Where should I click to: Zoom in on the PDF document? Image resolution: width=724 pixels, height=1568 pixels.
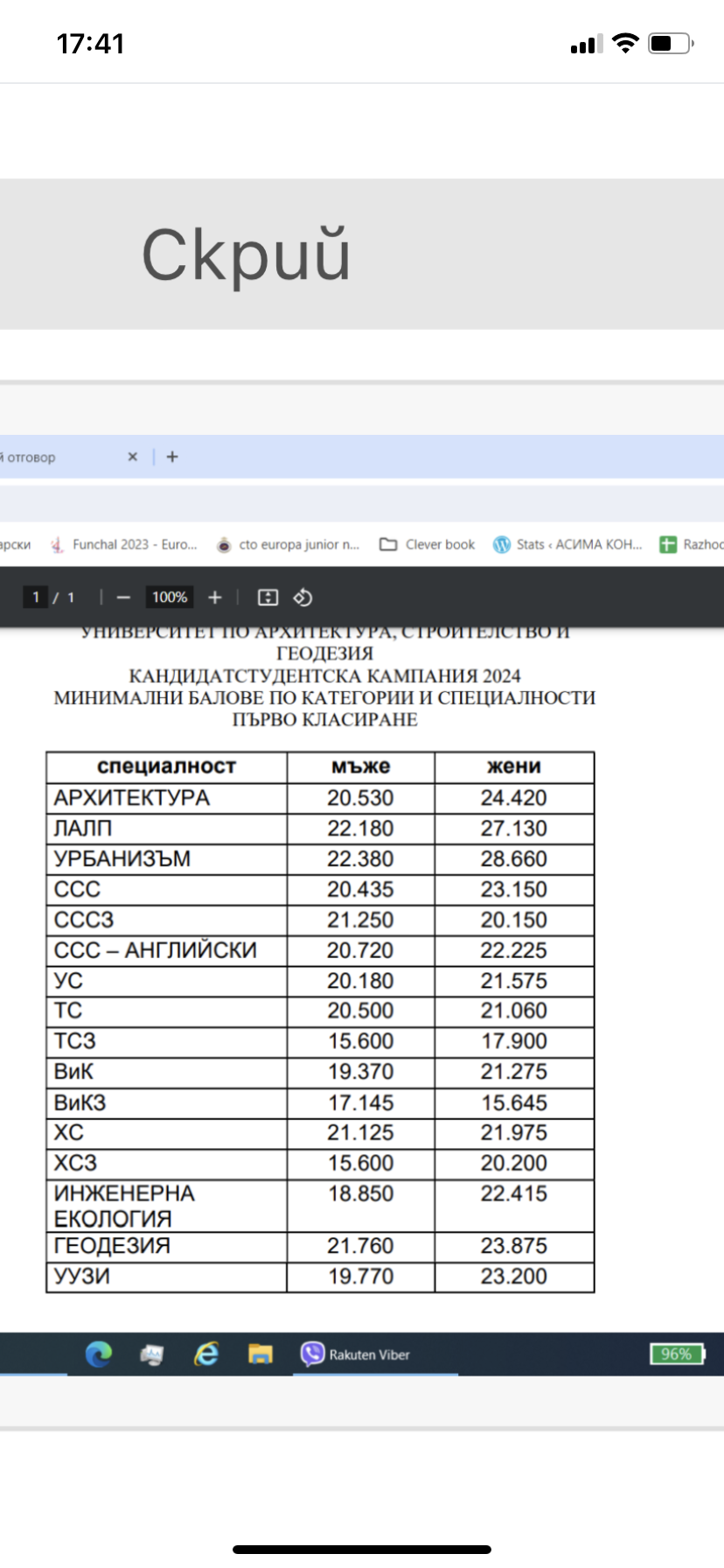(x=215, y=598)
